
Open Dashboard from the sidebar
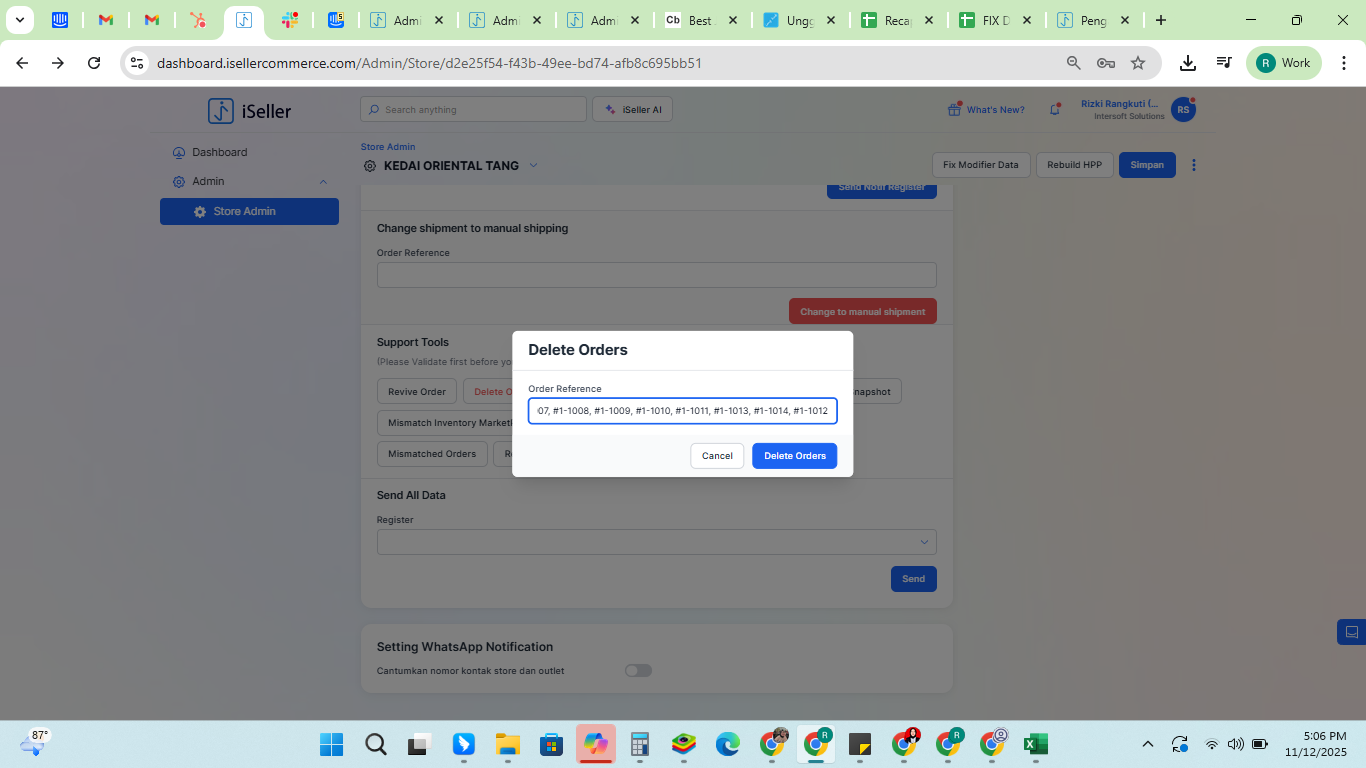click(219, 153)
